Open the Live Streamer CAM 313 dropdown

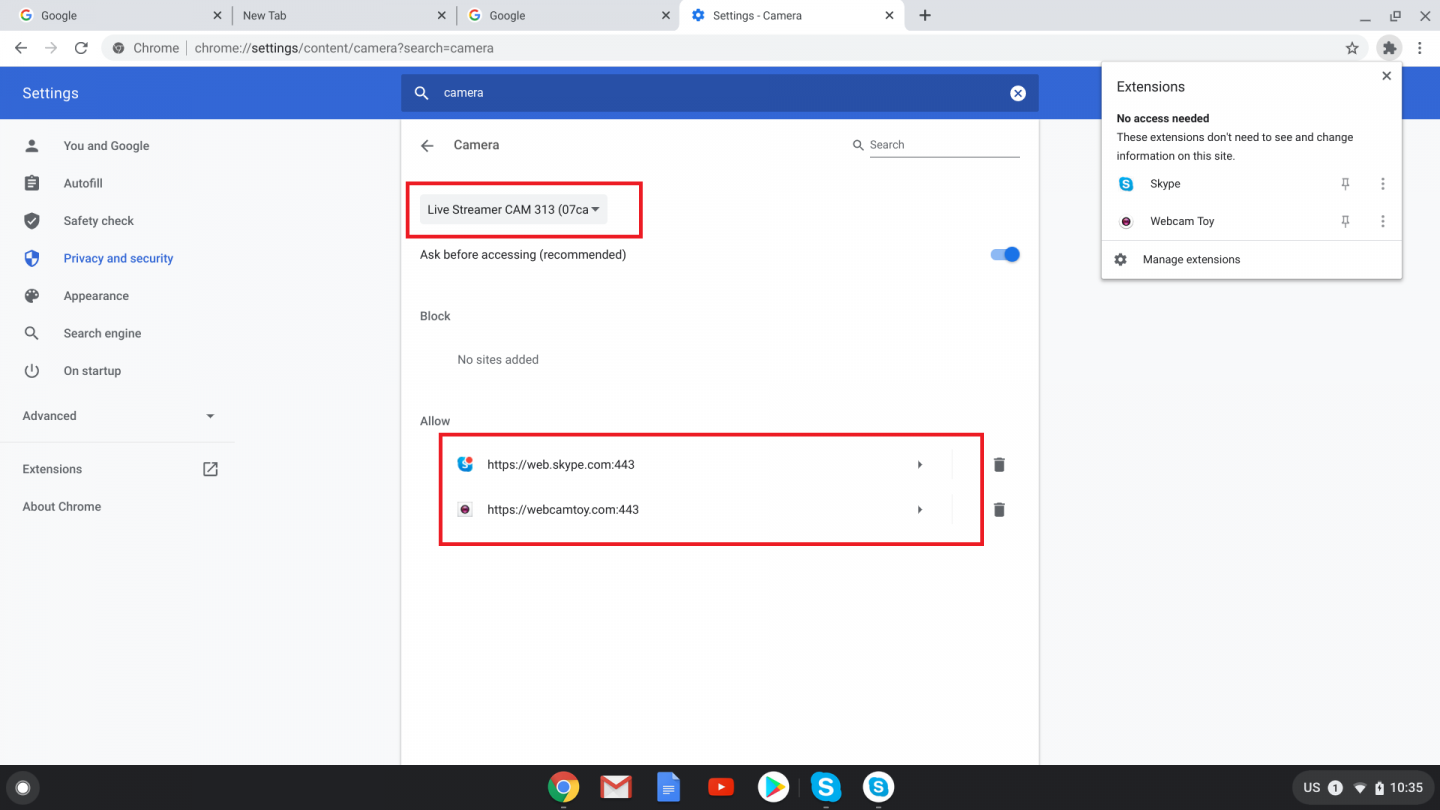point(513,210)
